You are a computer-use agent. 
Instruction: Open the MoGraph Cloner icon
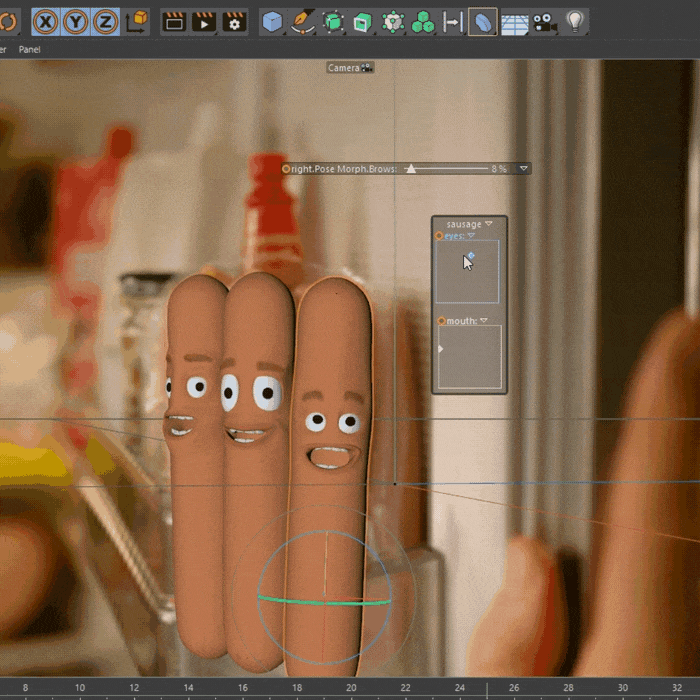(393, 21)
